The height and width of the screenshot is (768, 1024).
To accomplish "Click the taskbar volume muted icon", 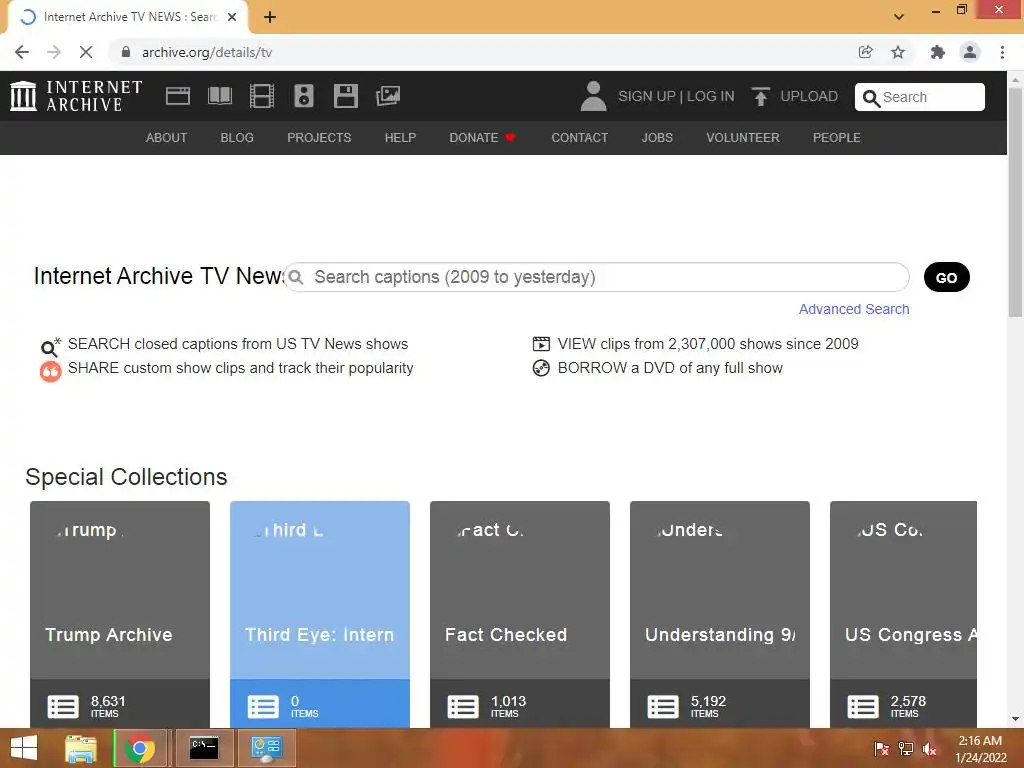I will coord(929,749).
